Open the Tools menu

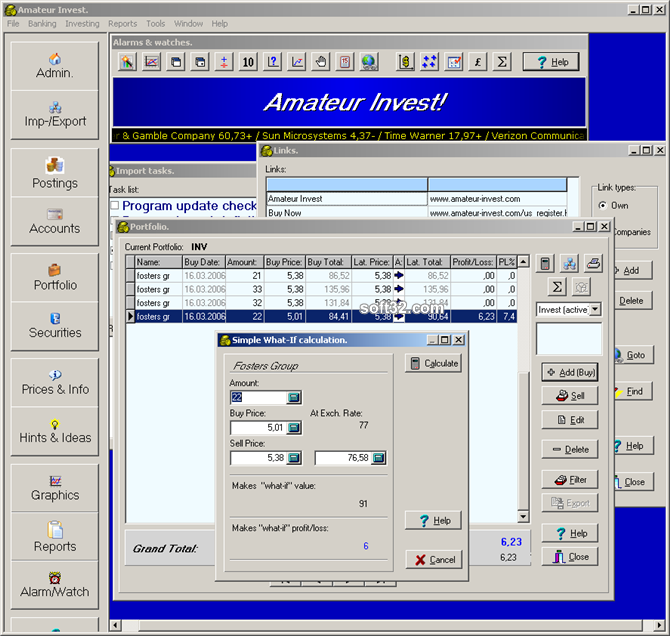click(156, 24)
